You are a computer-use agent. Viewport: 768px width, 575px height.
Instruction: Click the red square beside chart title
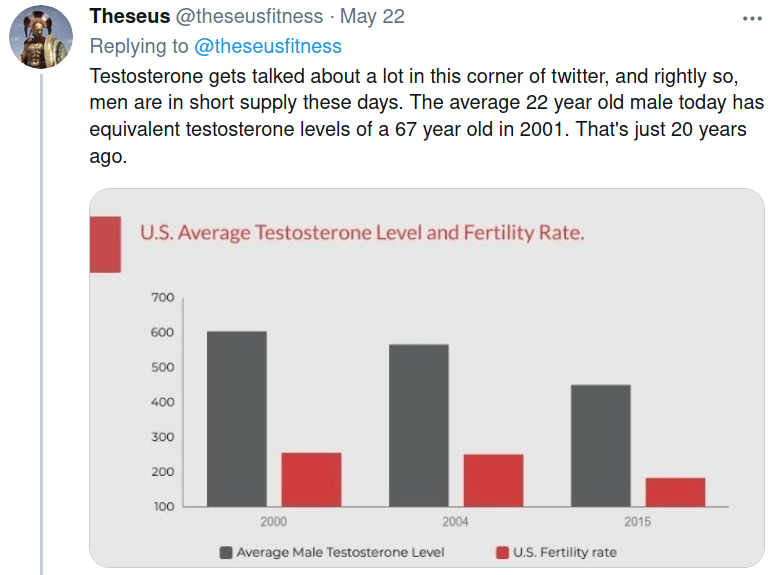[x=105, y=244]
